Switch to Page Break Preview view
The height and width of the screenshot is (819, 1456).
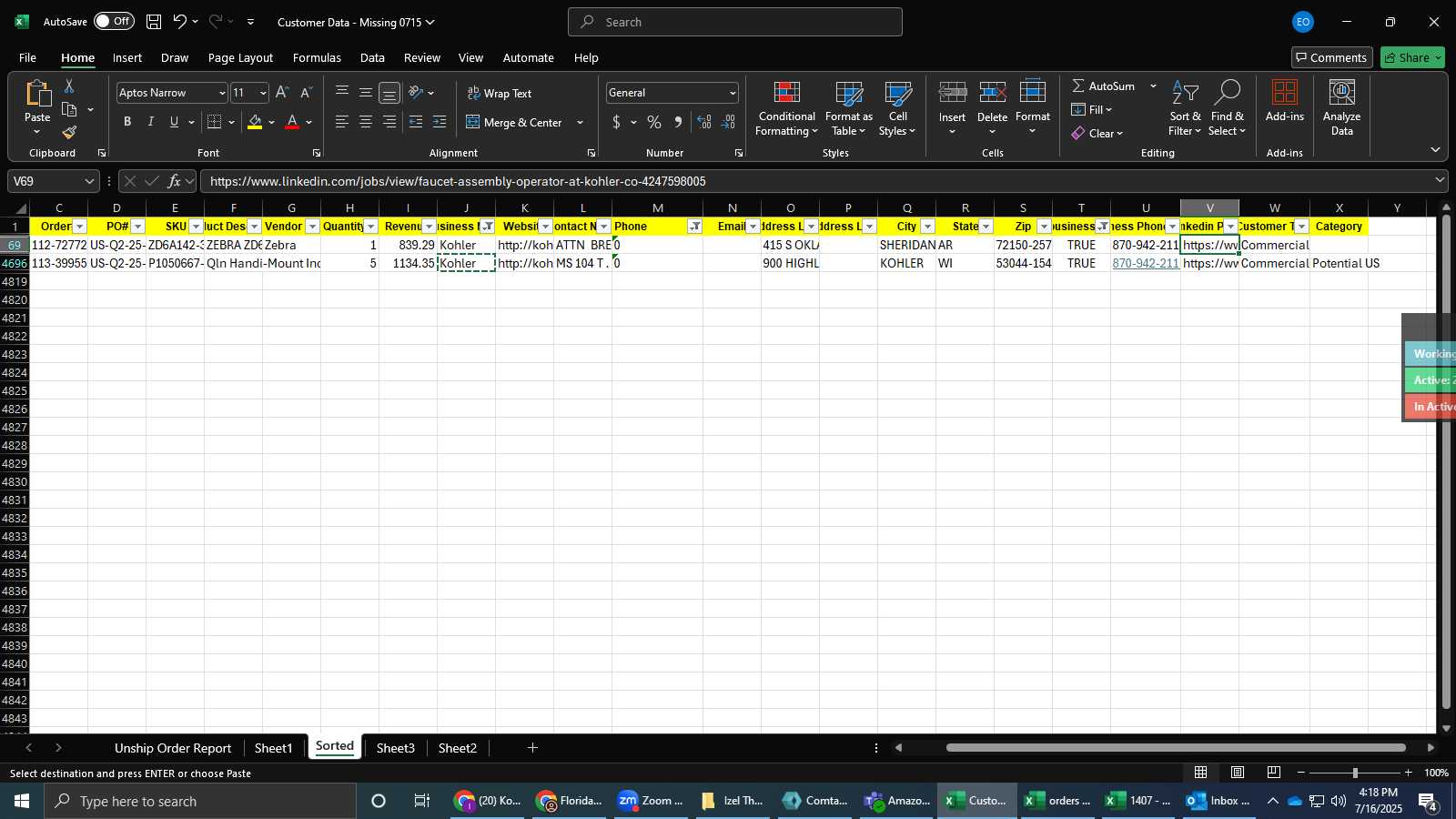(x=1274, y=773)
